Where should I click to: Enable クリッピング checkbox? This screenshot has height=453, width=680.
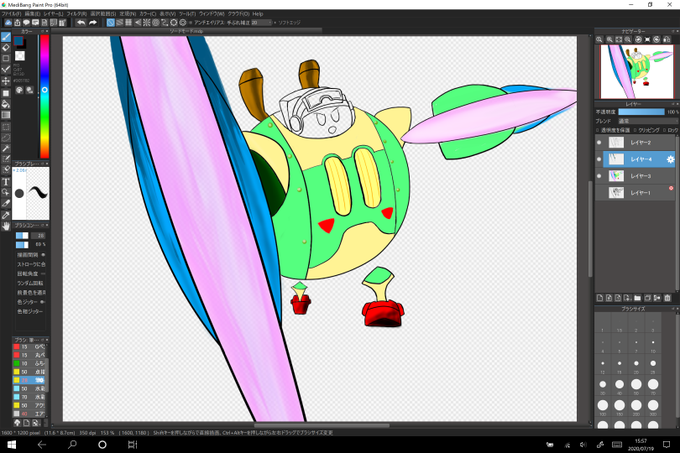(635, 130)
